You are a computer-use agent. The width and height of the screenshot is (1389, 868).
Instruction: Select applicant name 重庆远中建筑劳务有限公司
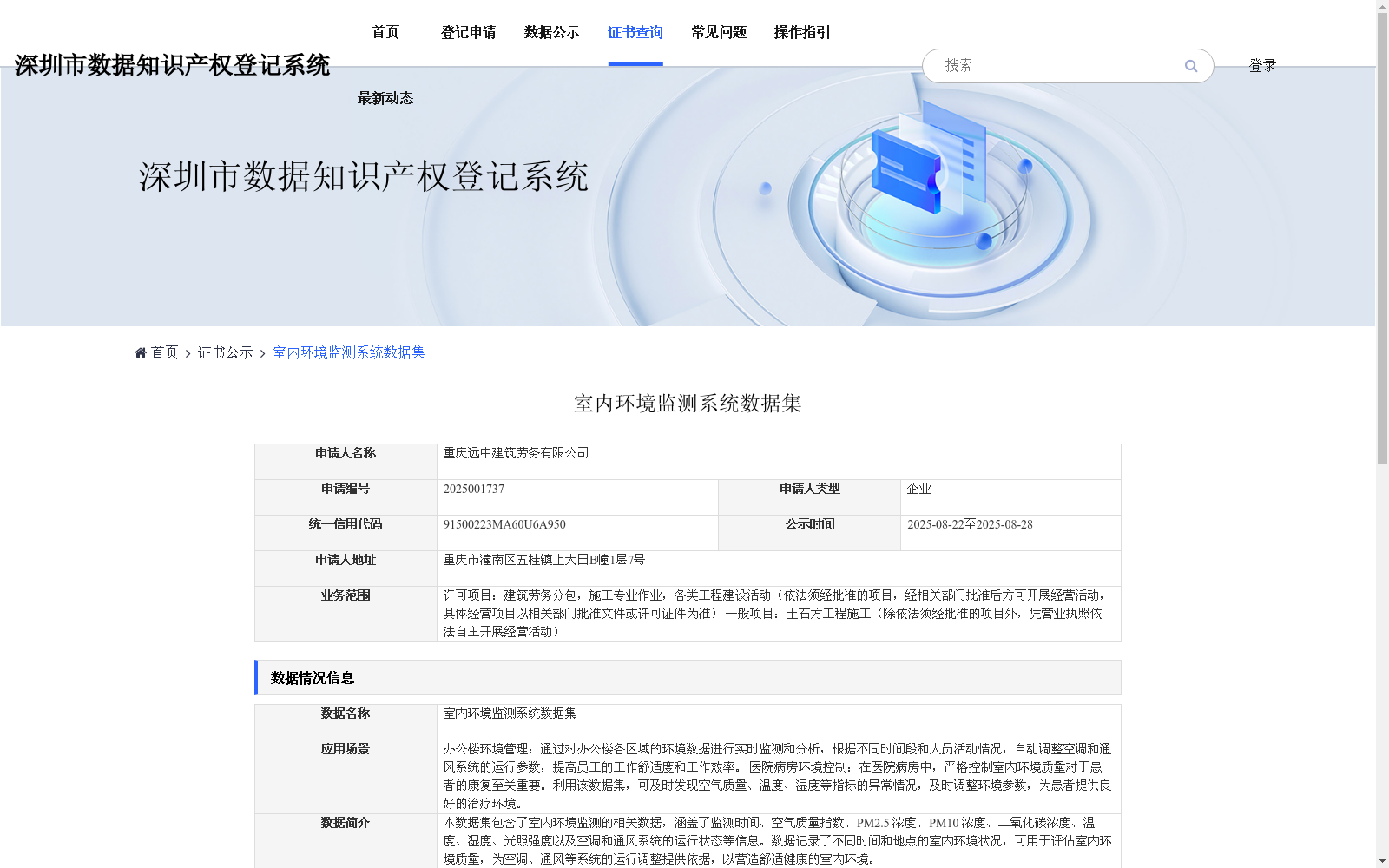click(x=516, y=453)
